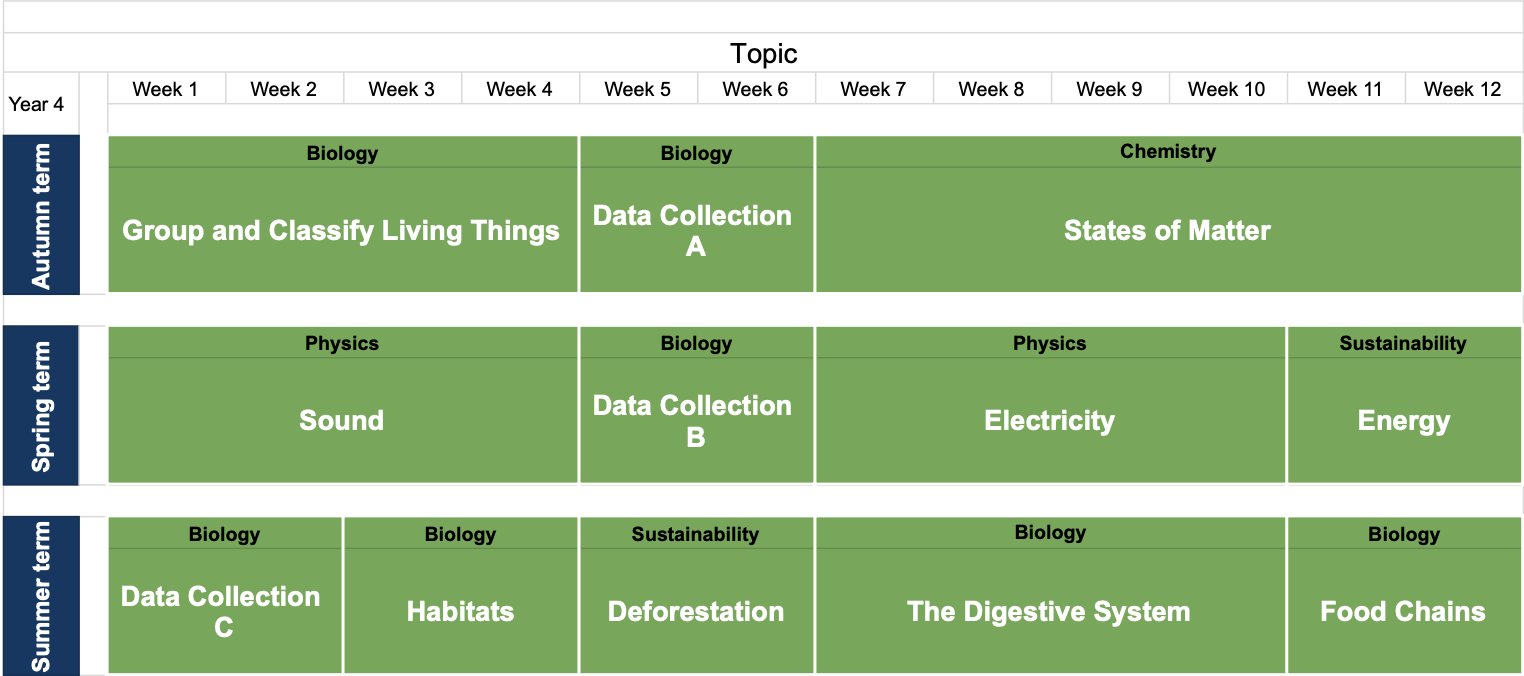This screenshot has height=676, width=1524.
Task: Select the Week 6 column header
Action: [755, 89]
